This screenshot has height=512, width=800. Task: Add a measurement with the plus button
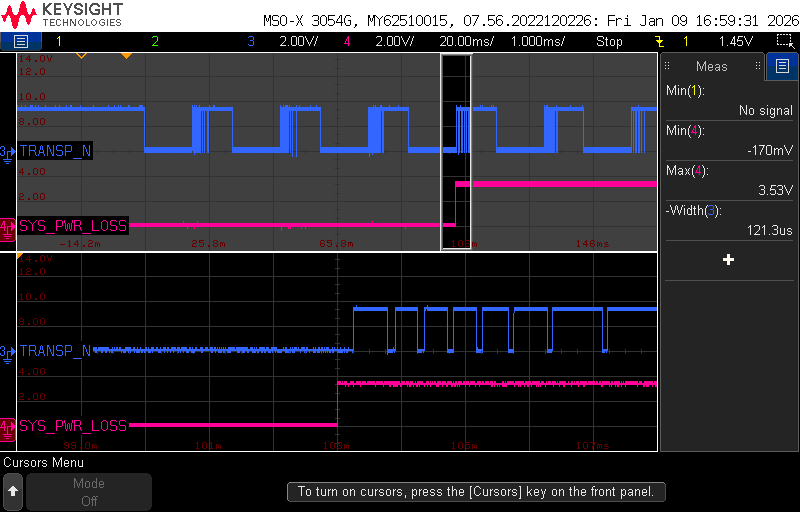(x=729, y=260)
